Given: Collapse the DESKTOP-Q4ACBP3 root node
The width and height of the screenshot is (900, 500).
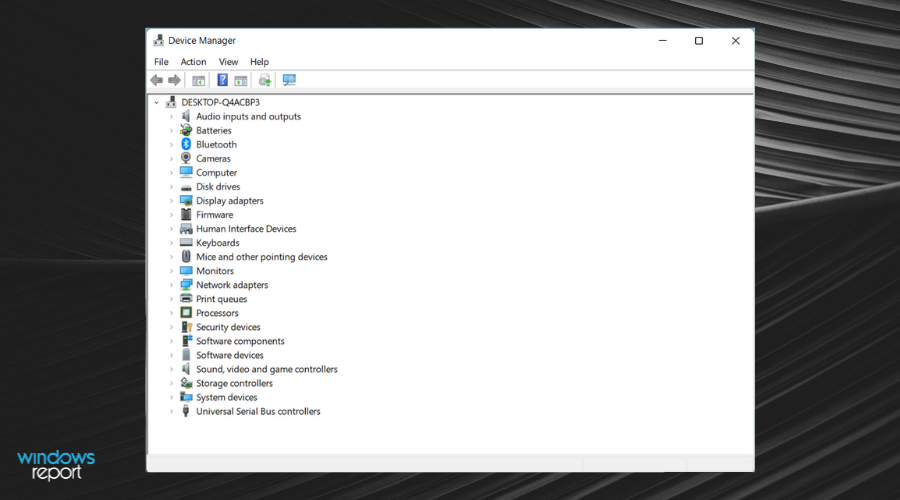Looking at the screenshot, I should pos(156,102).
